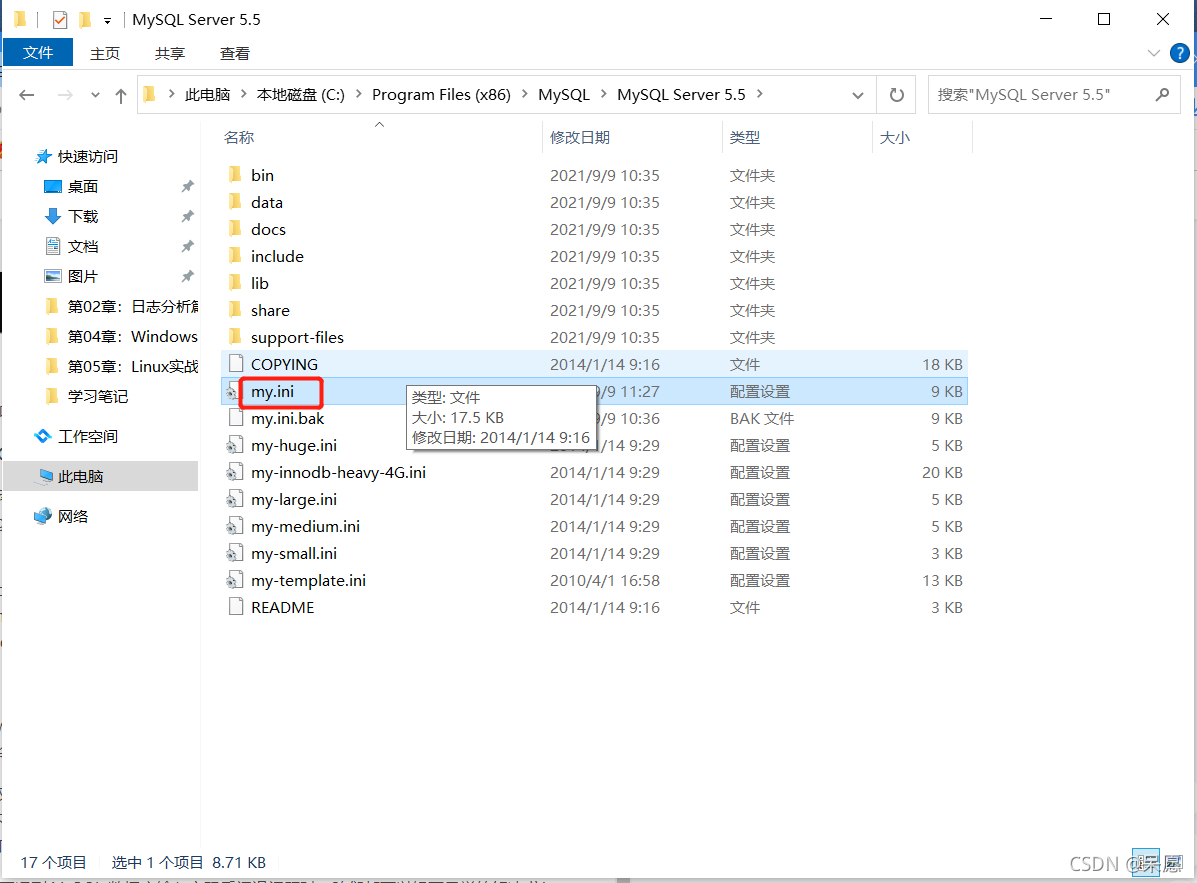This screenshot has width=1197, height=883.
Task: Select the my-medium.ini file icon
Action: point(235,527)
